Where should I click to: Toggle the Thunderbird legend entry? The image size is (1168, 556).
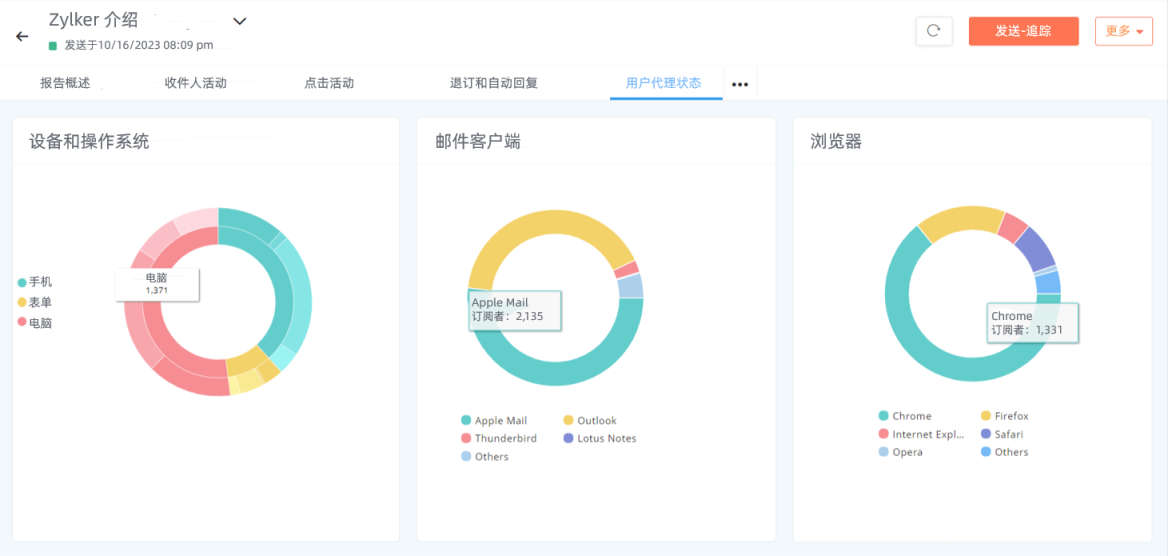point(499,438)
